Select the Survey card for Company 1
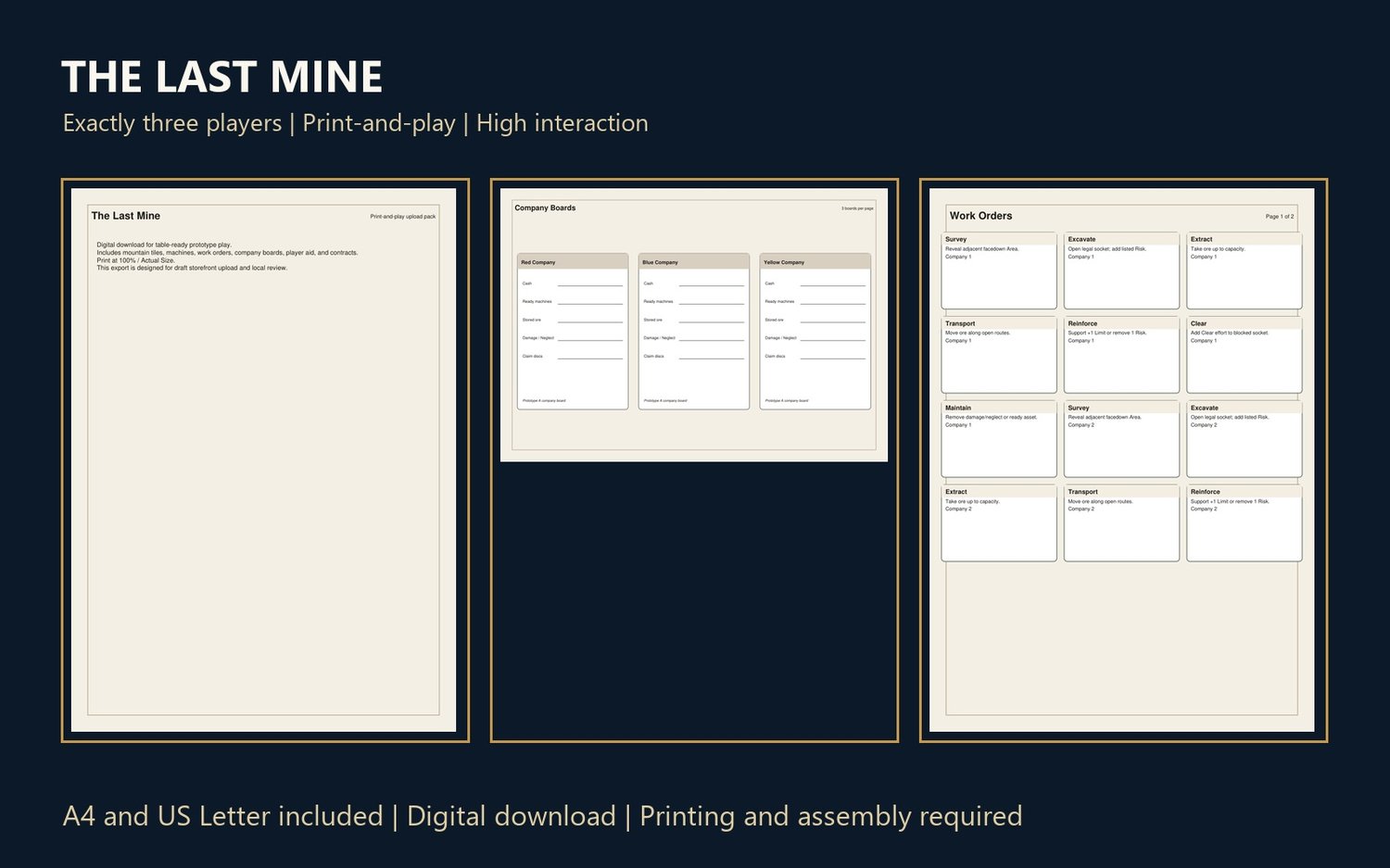 point(999,270)
